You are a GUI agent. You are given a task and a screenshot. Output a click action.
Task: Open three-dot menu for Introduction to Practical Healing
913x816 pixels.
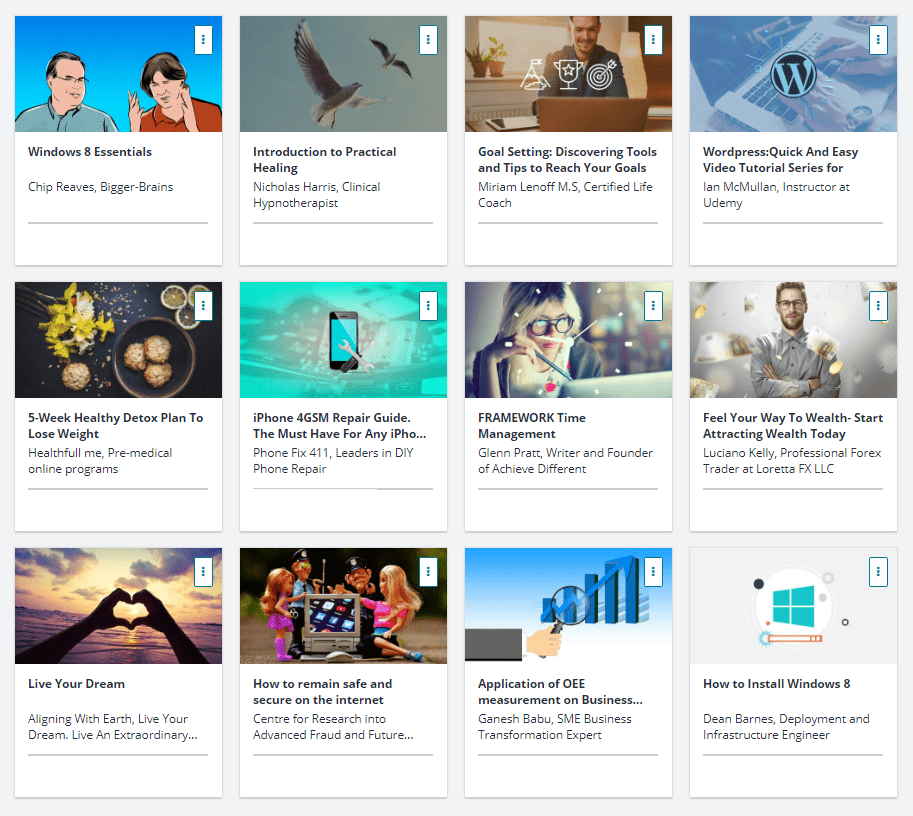click(428, 40)
